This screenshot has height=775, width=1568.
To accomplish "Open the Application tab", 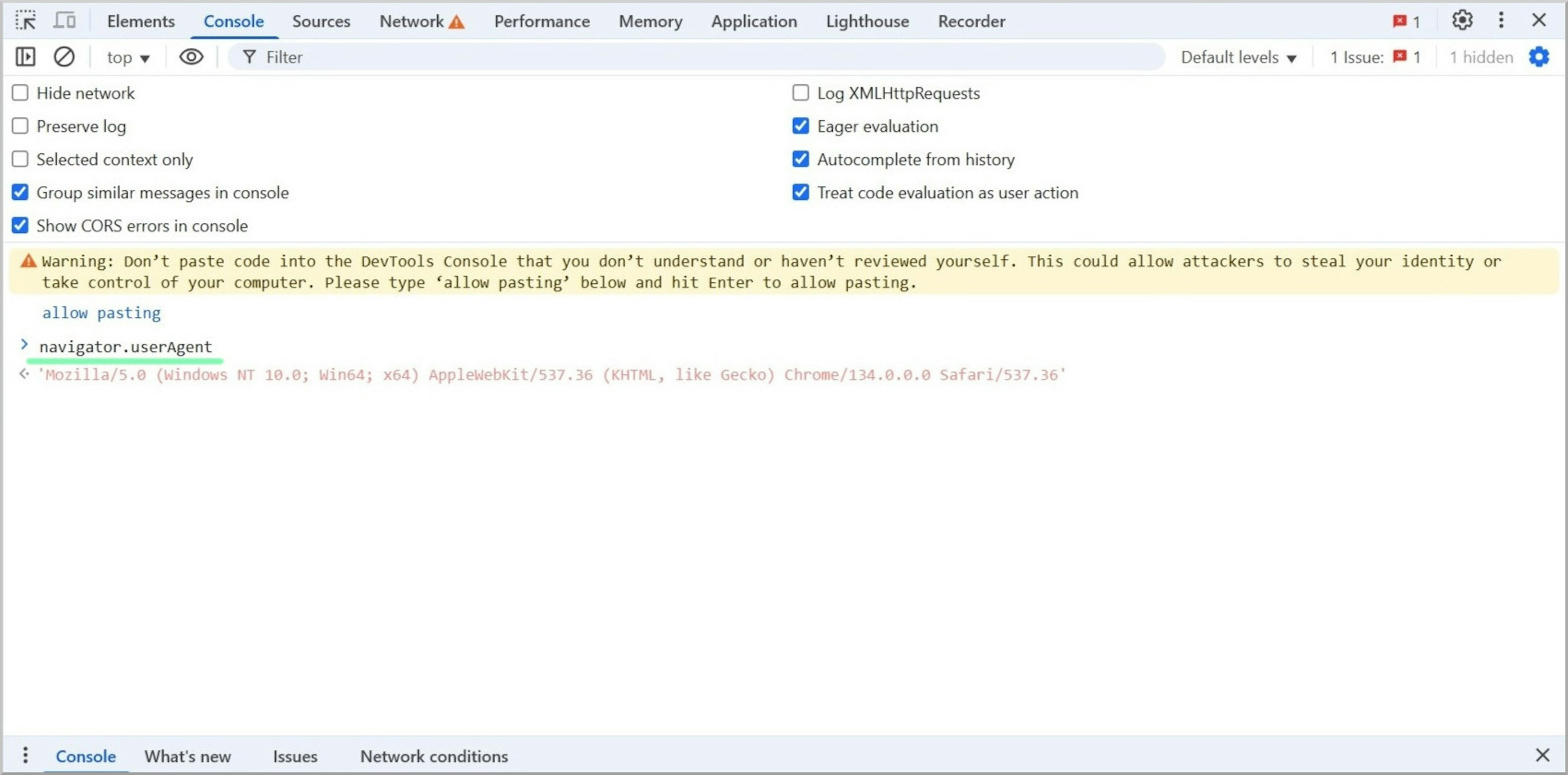I will coord(753,21).
